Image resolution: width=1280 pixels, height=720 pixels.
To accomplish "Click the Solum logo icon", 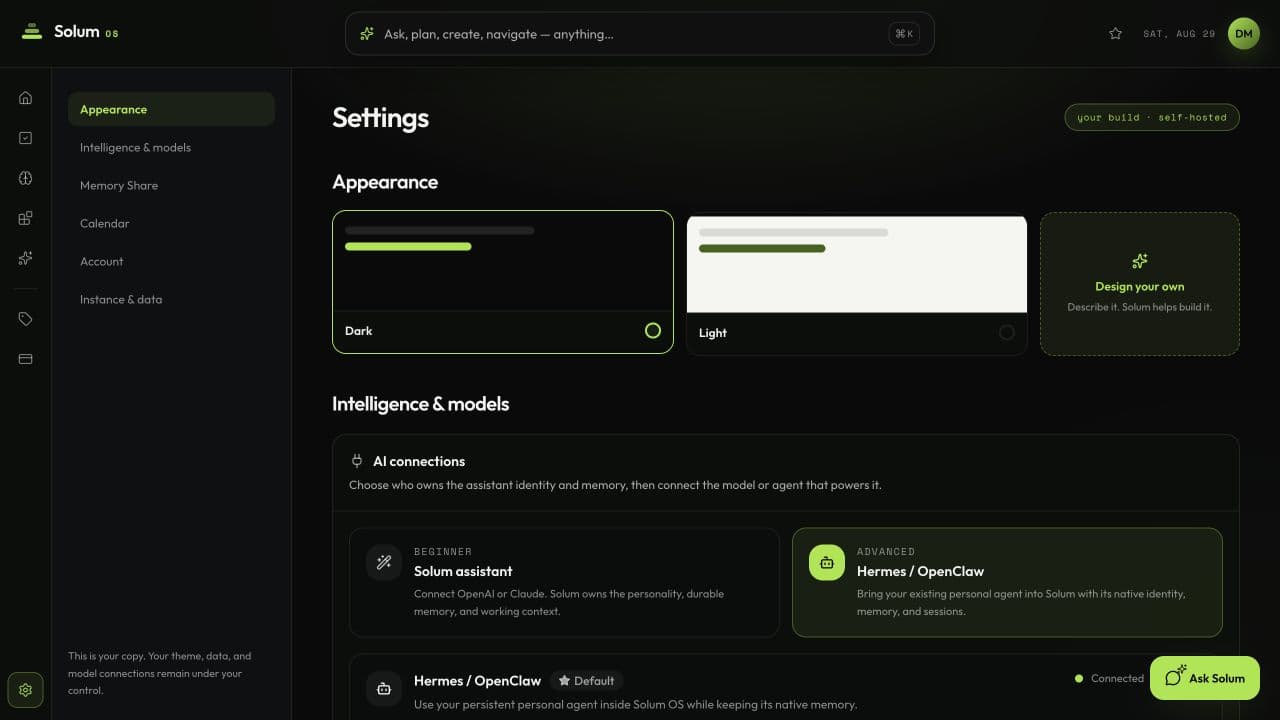I will click(32, 32).
